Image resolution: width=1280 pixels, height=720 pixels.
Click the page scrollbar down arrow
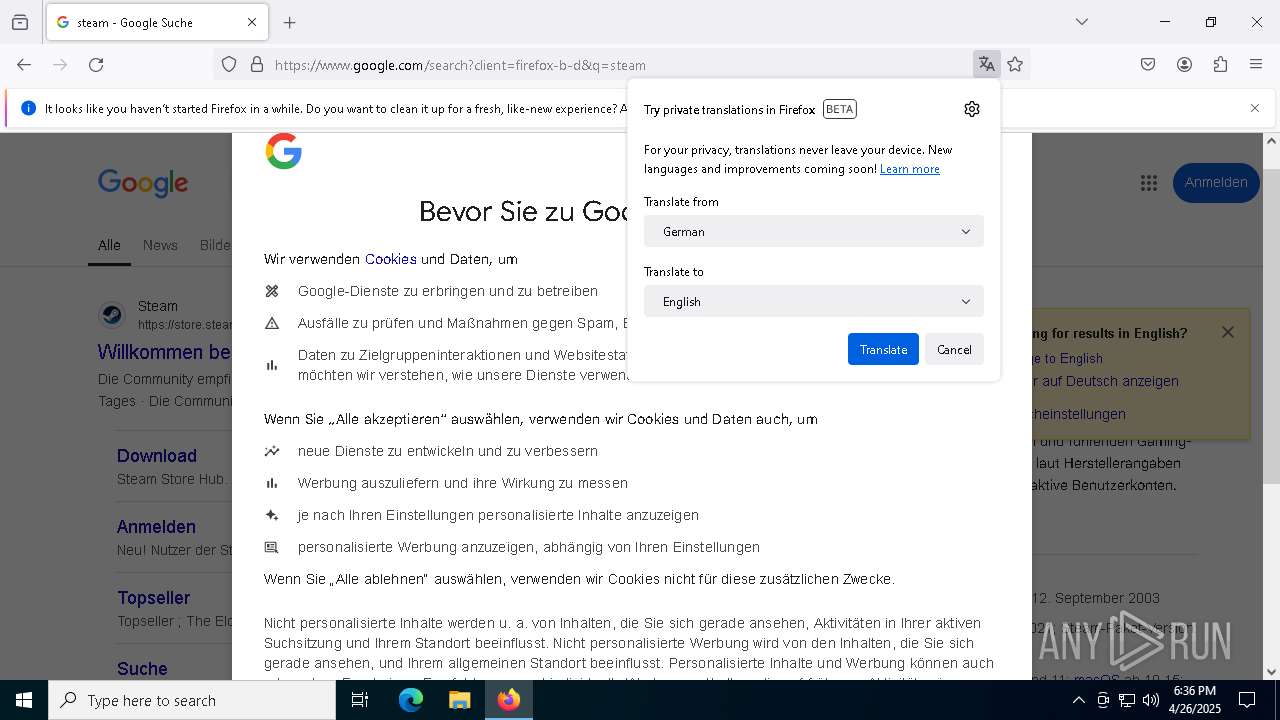point(1271,672)
